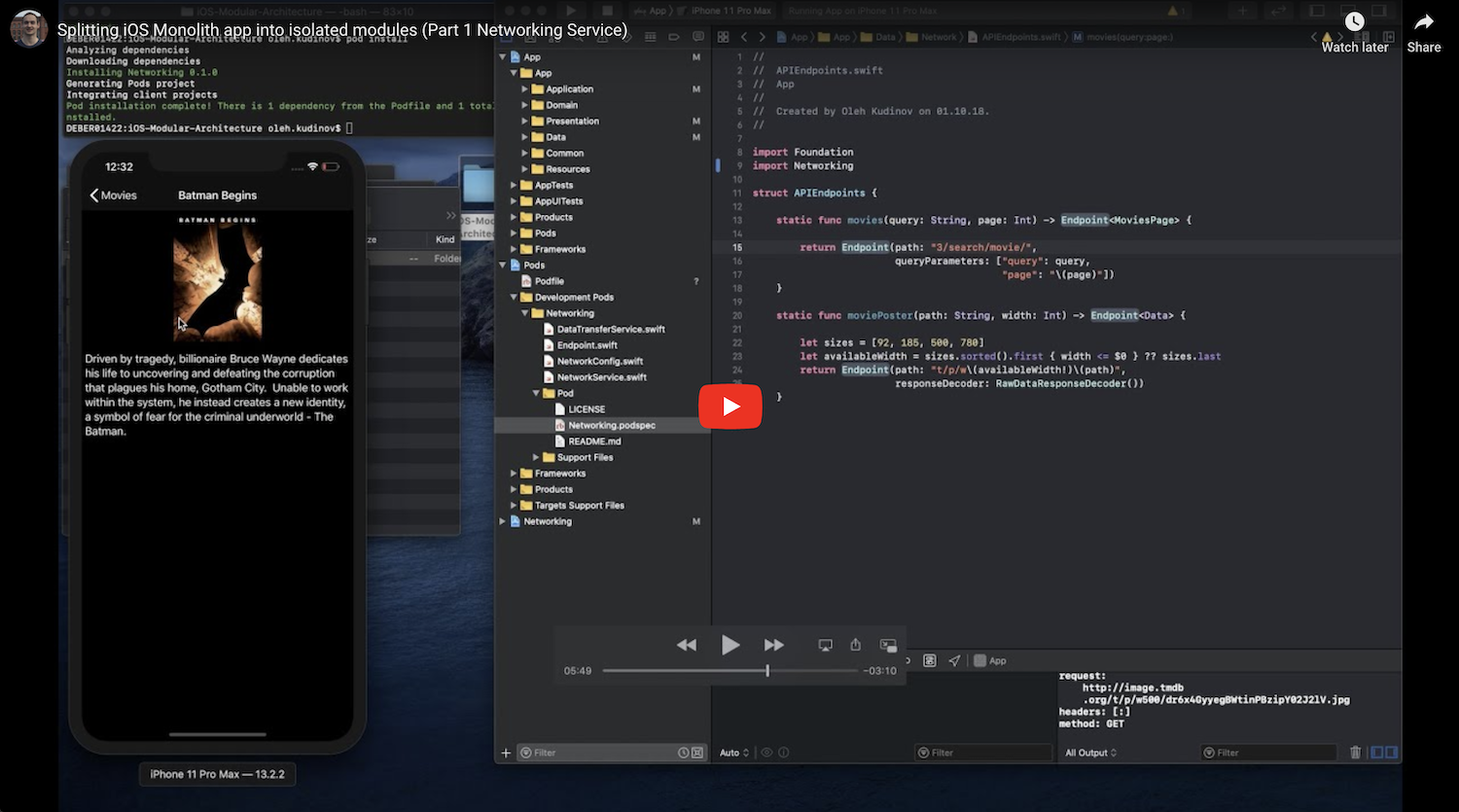Play the YouTube video with the red button
This screenshot has width=1459, height=812.
729,406
